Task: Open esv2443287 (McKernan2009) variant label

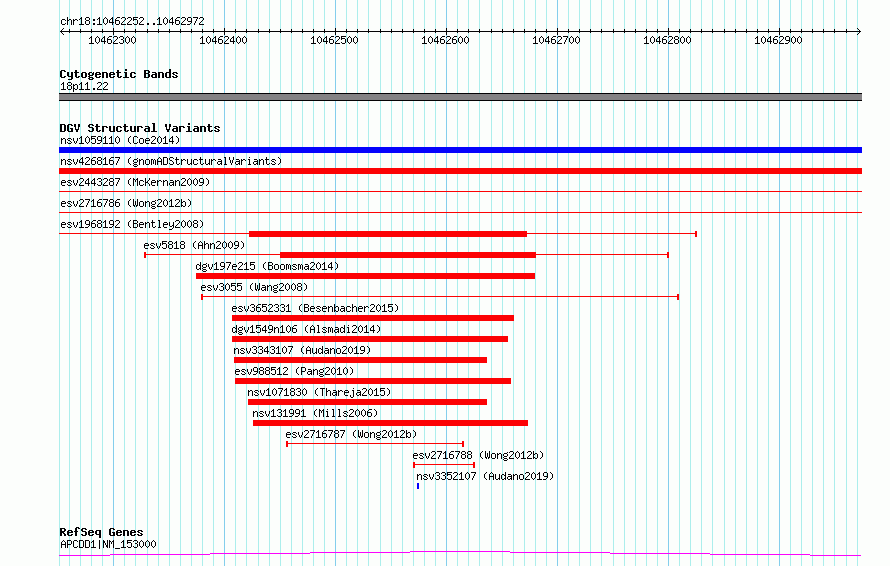Action: [x=135, y=182]
